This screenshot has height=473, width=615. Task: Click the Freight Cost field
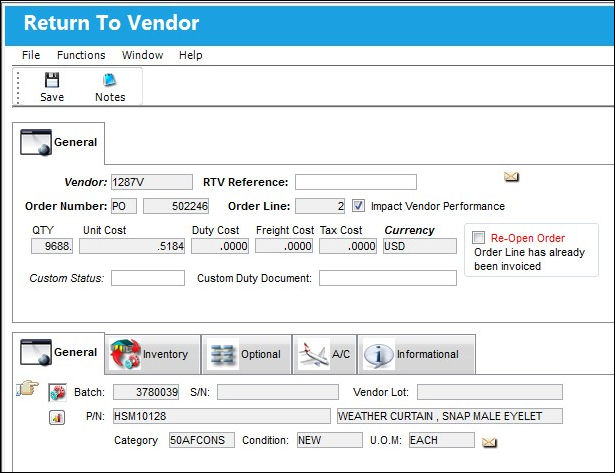284,246
